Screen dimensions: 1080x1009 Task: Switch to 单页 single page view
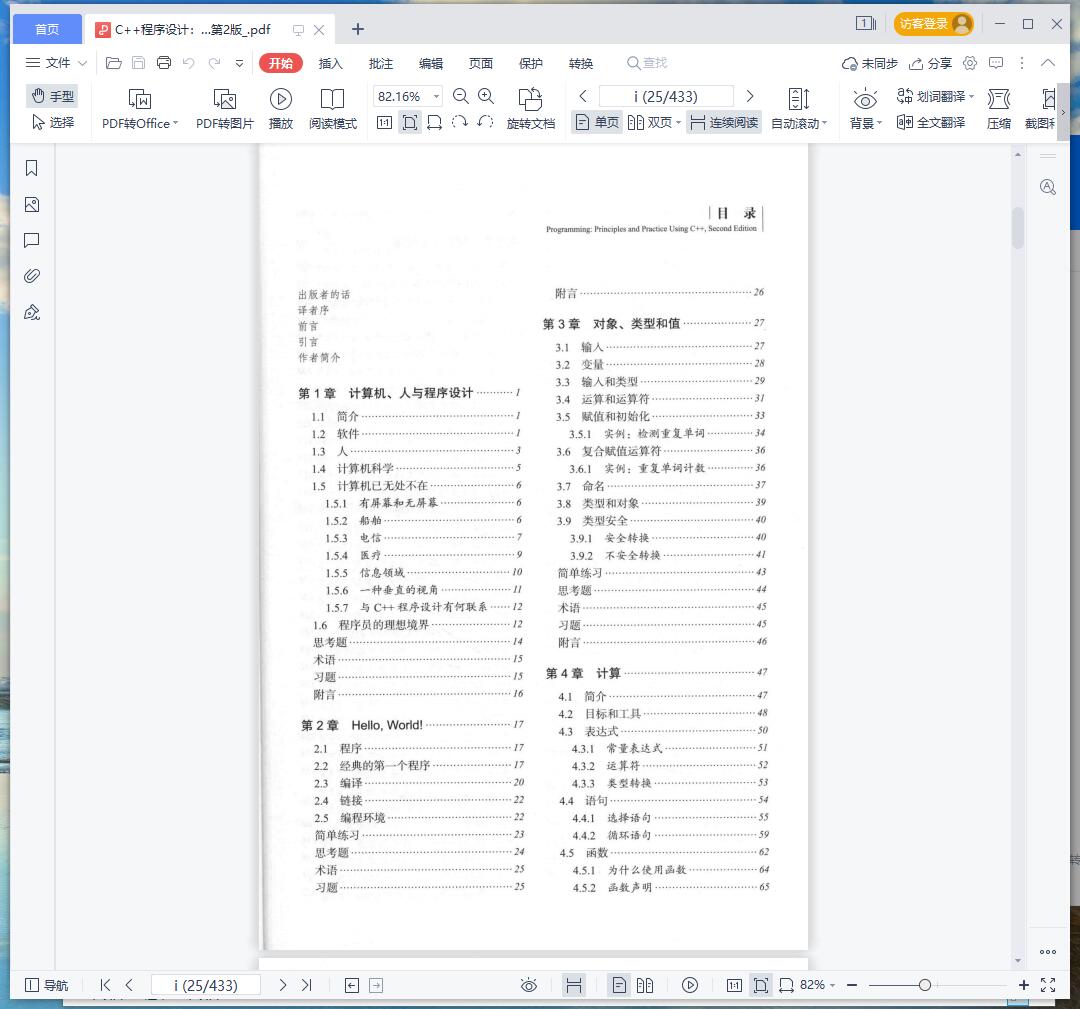[x=597, y=123]
